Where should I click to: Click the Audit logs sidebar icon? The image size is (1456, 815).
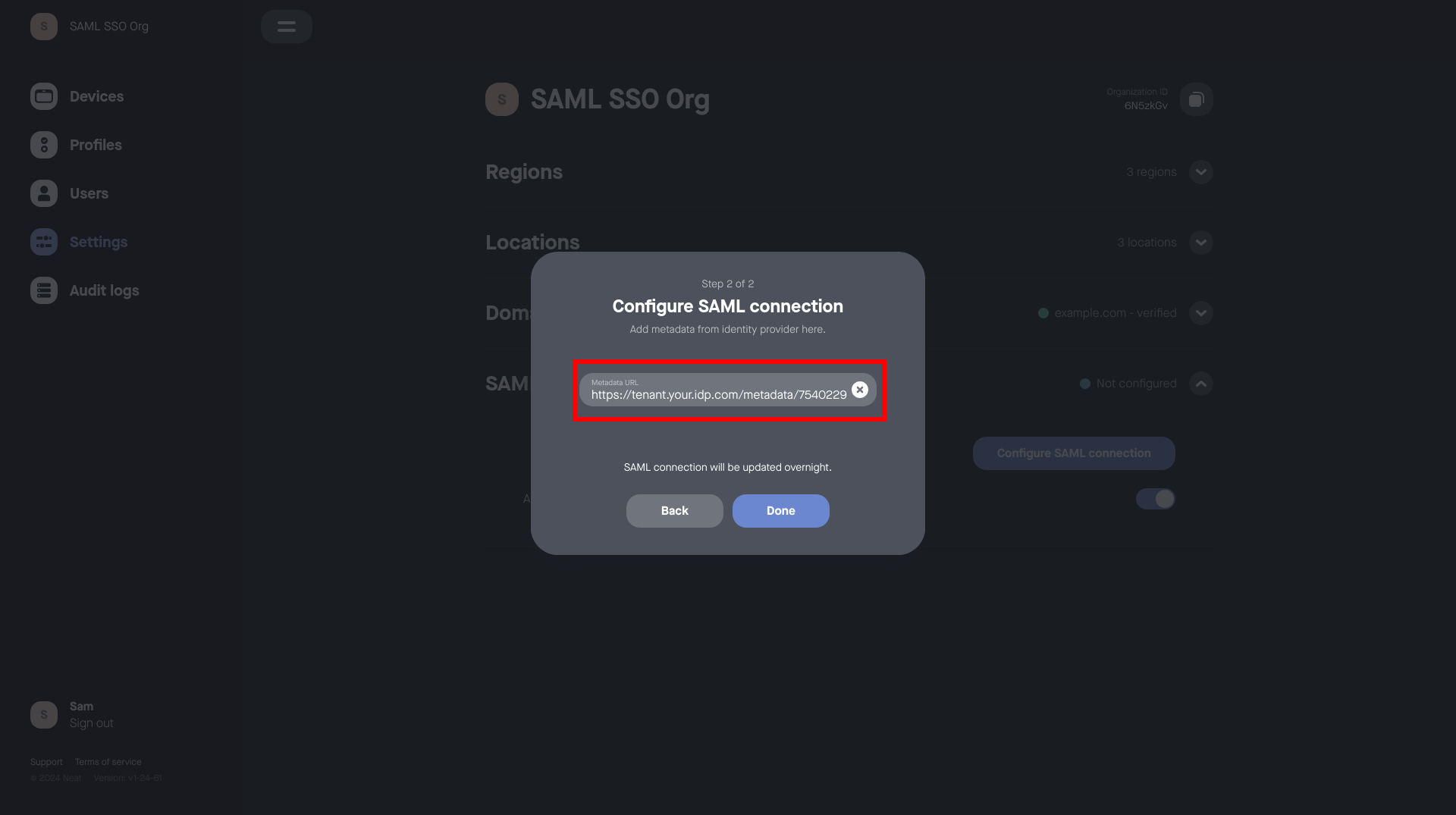point(44,290)
